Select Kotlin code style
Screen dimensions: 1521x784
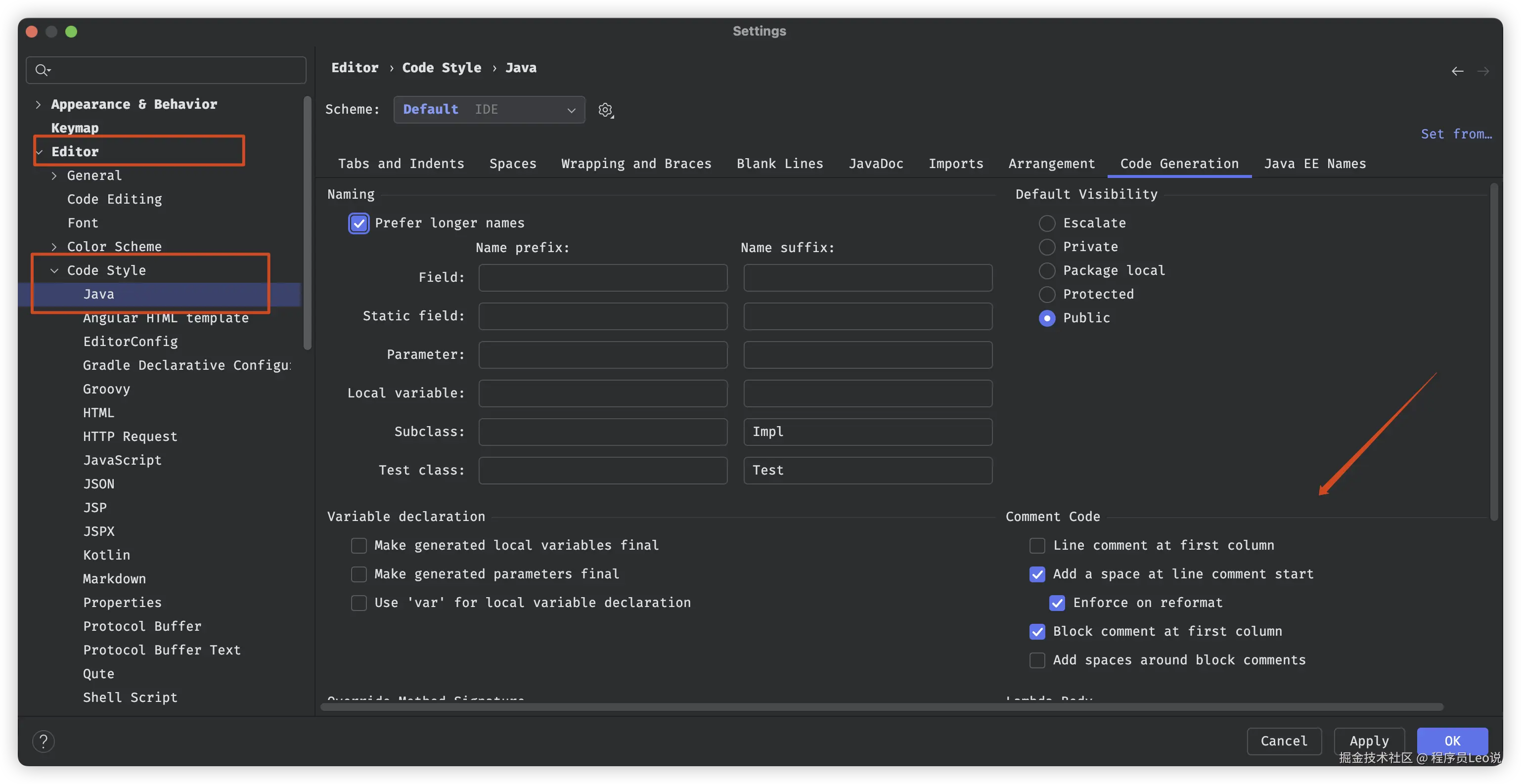tap(106, 555)
